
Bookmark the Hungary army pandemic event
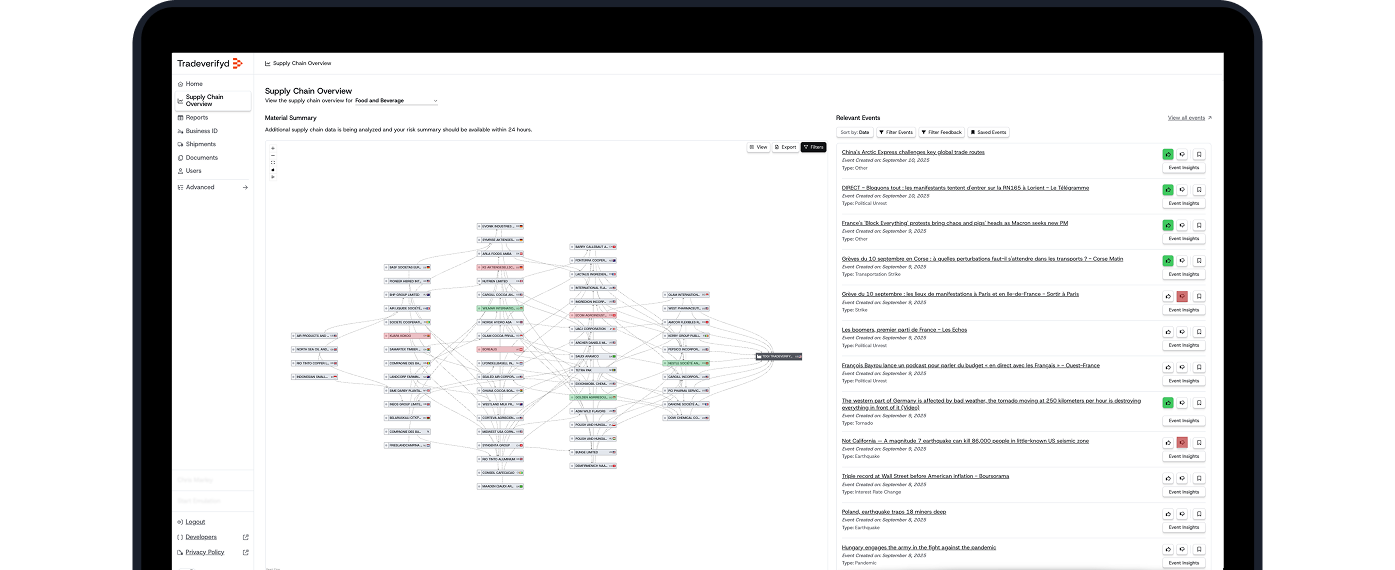pos(1199,549)
